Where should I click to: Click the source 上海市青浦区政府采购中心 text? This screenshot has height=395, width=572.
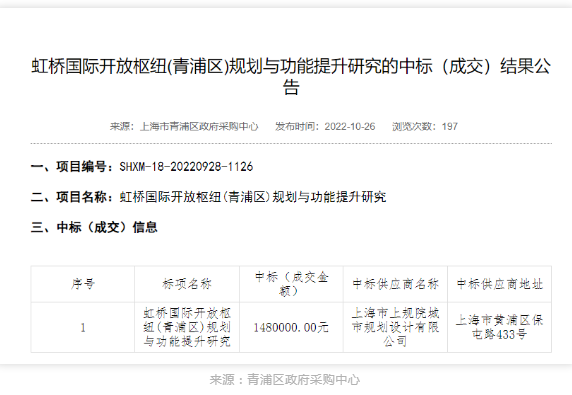(199, 127)
